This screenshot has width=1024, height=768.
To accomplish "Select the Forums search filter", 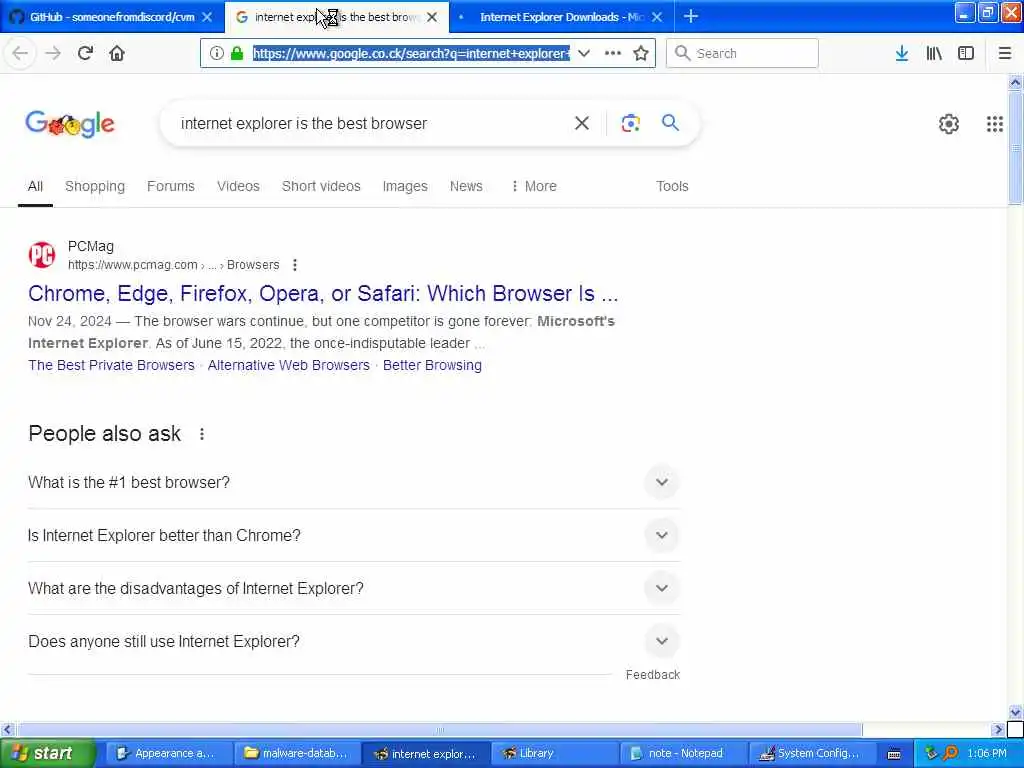I will tap(170, 186).
